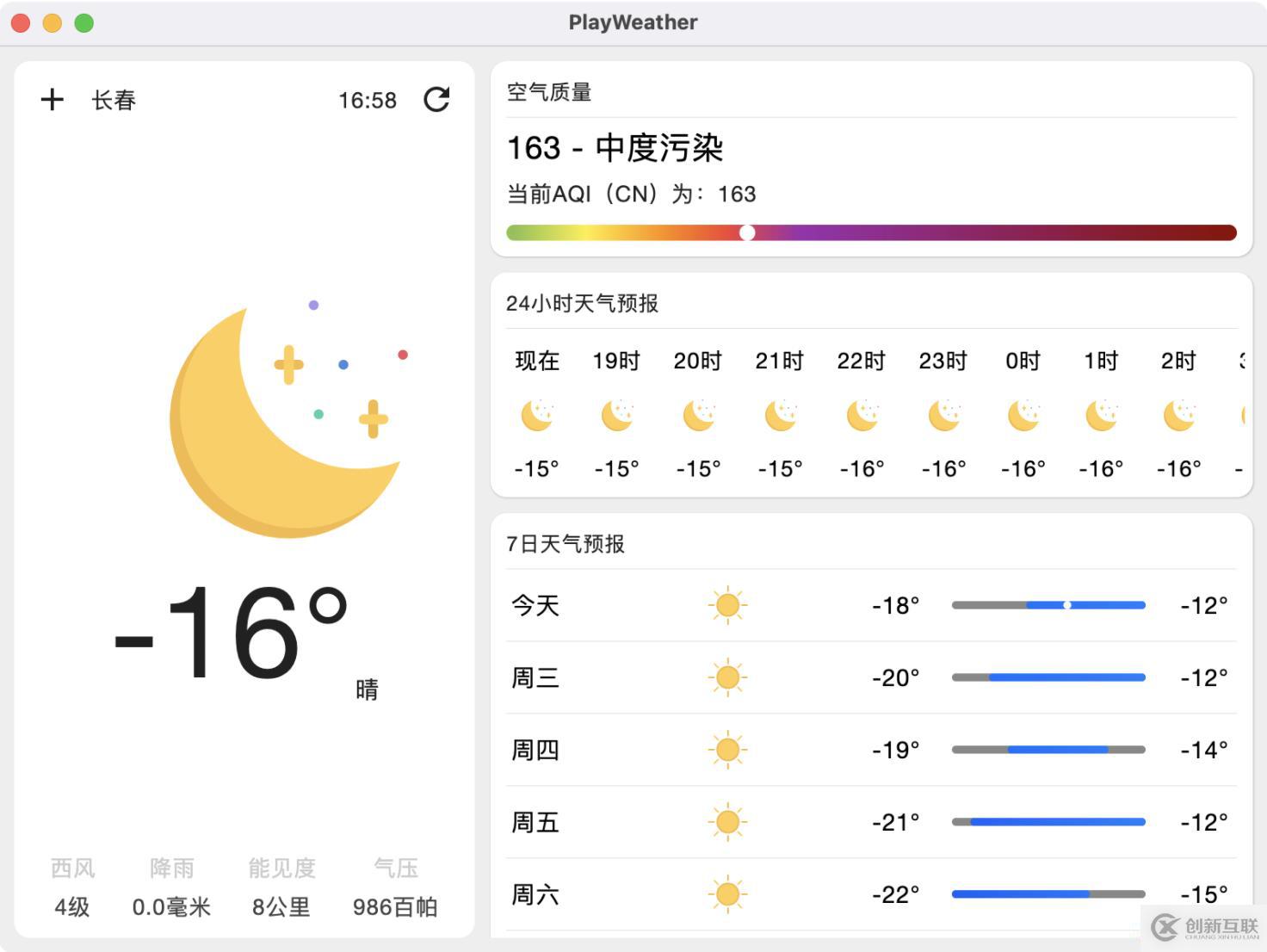This screenshot has width=1267, height=952.
Task: Click the 163 - 中度污染 air quality heading
Action: click(615, 148)
